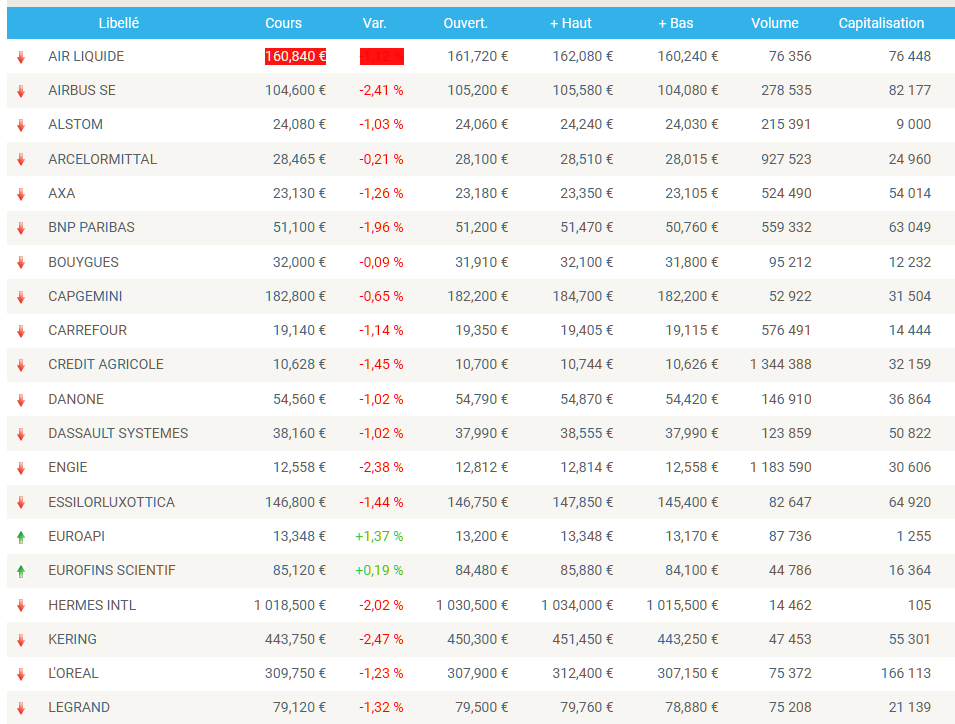Click the 182,800 € price for CAPGEMINI
Viewport: 955px width, 724px height.
click(x=295, y=296)
